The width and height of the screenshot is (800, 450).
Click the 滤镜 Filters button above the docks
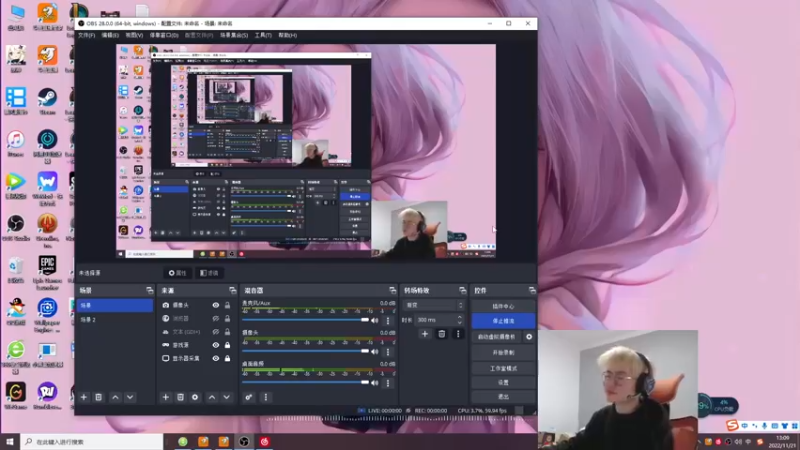click(209, 273)
